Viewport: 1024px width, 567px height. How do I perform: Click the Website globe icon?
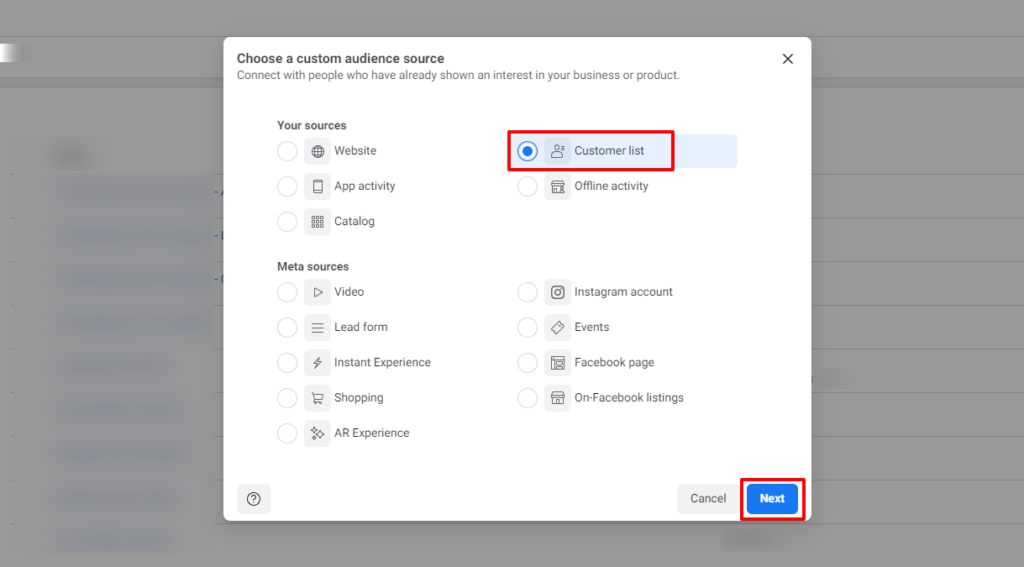click(317, 152)
